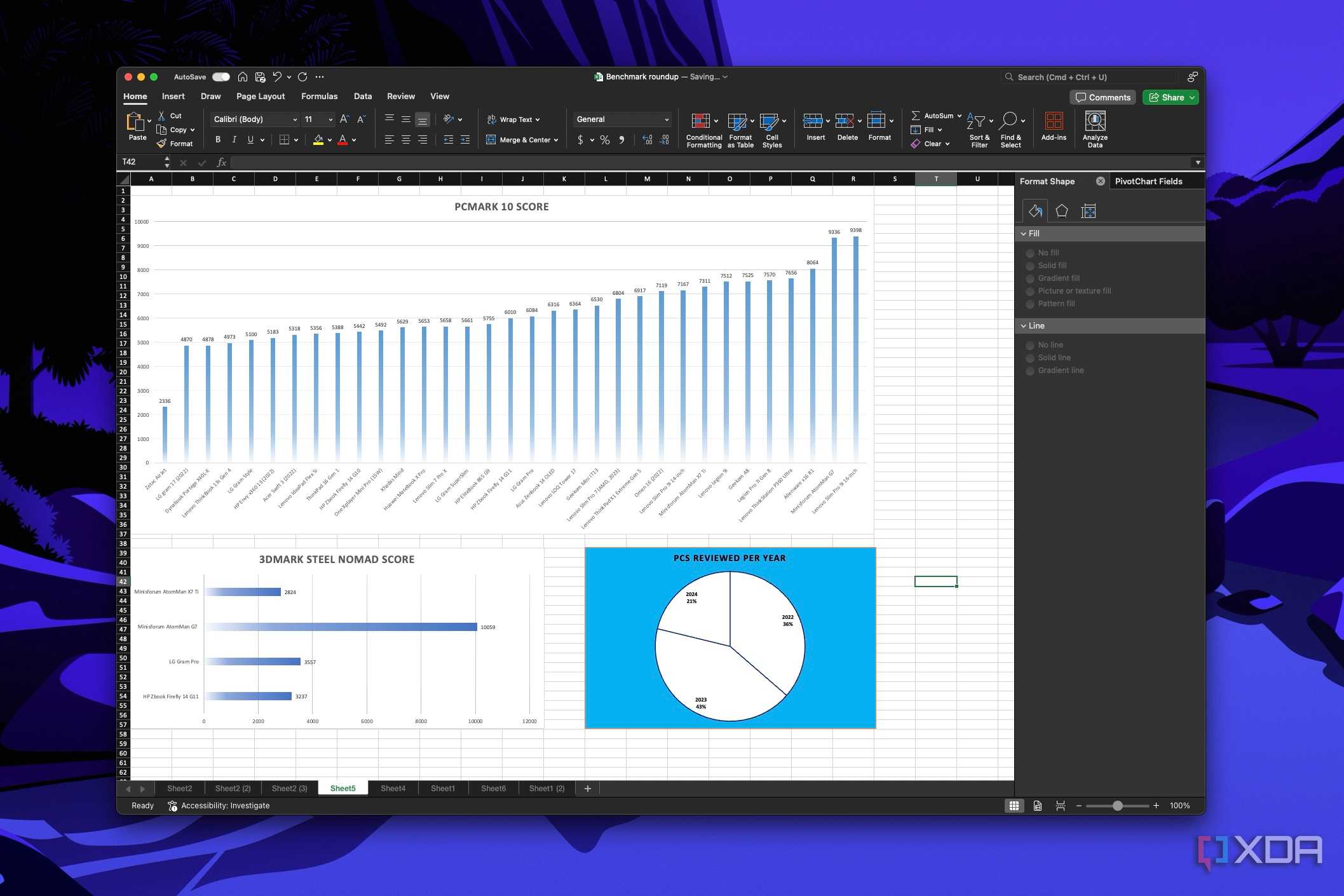1344x896 pixels.
Task: Select Size & Properties icon in Format Shape
Action: tap(1088, 211)
